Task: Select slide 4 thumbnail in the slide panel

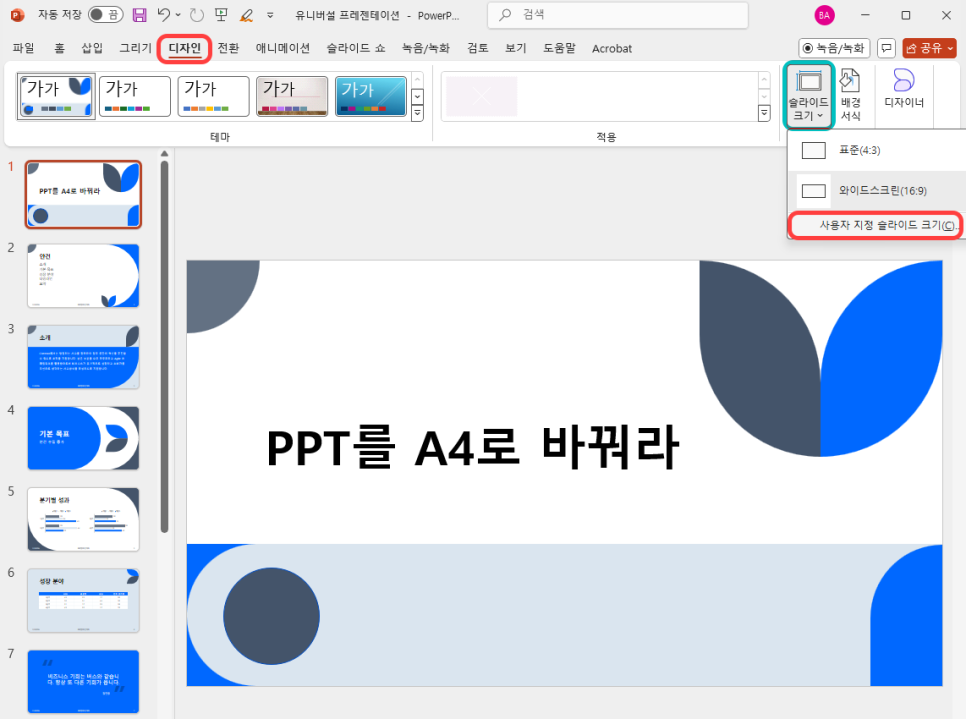Action: pyautogui.click(x=83, y=437)
